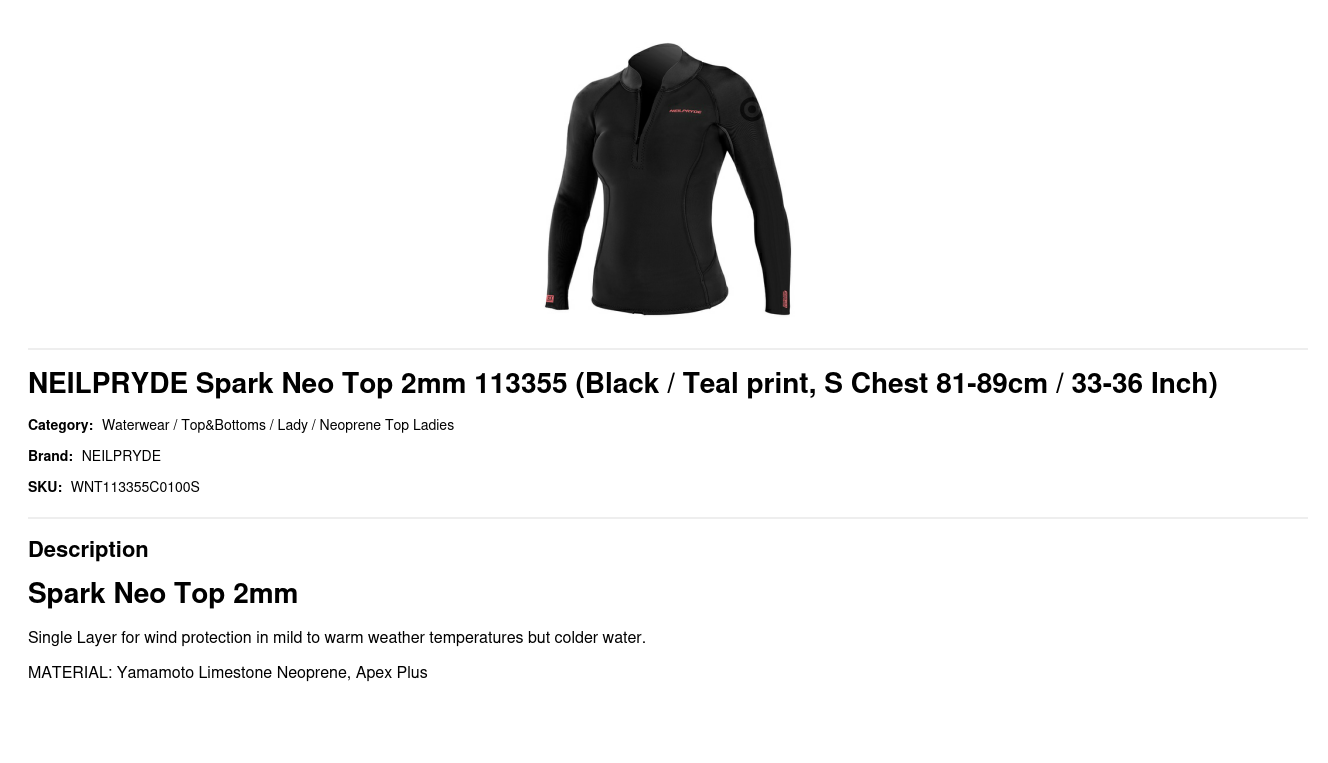Click the red NeilPryde chest logo on top

click(x=685, y=111)
